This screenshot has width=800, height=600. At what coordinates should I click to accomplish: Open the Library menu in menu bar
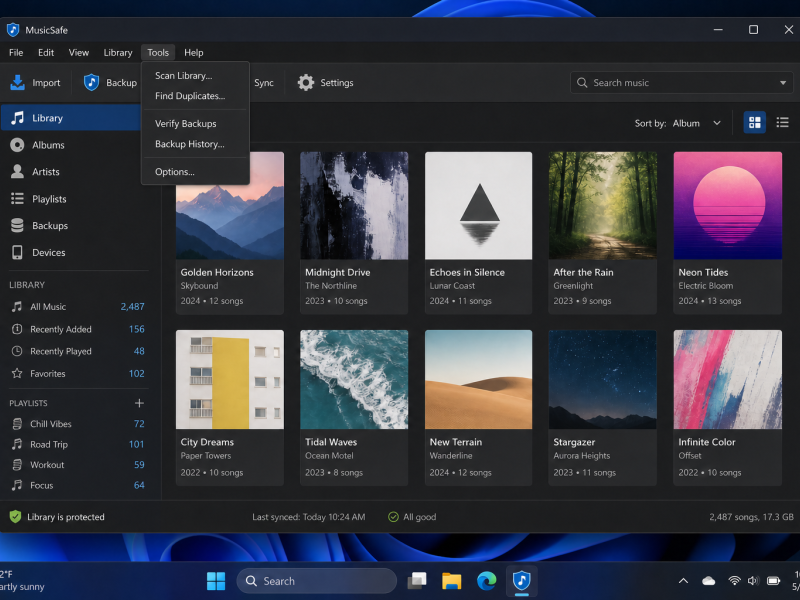coord(118,53)
